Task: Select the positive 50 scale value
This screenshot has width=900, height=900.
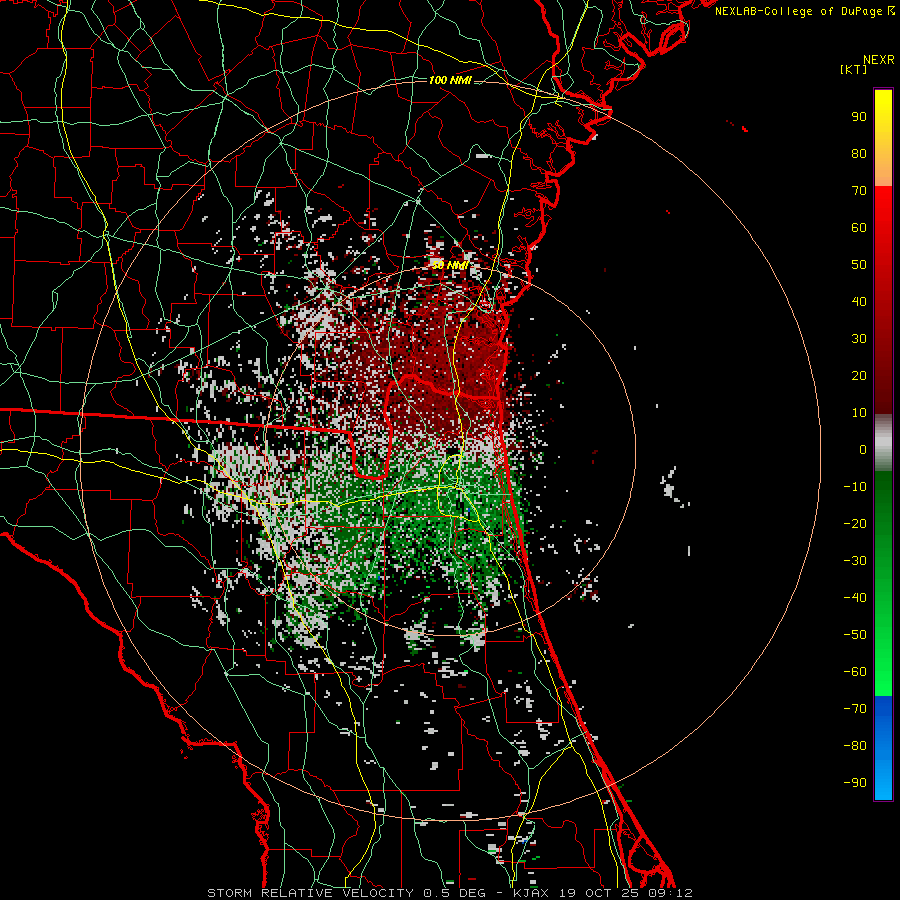Action: (x=859, y=265)
